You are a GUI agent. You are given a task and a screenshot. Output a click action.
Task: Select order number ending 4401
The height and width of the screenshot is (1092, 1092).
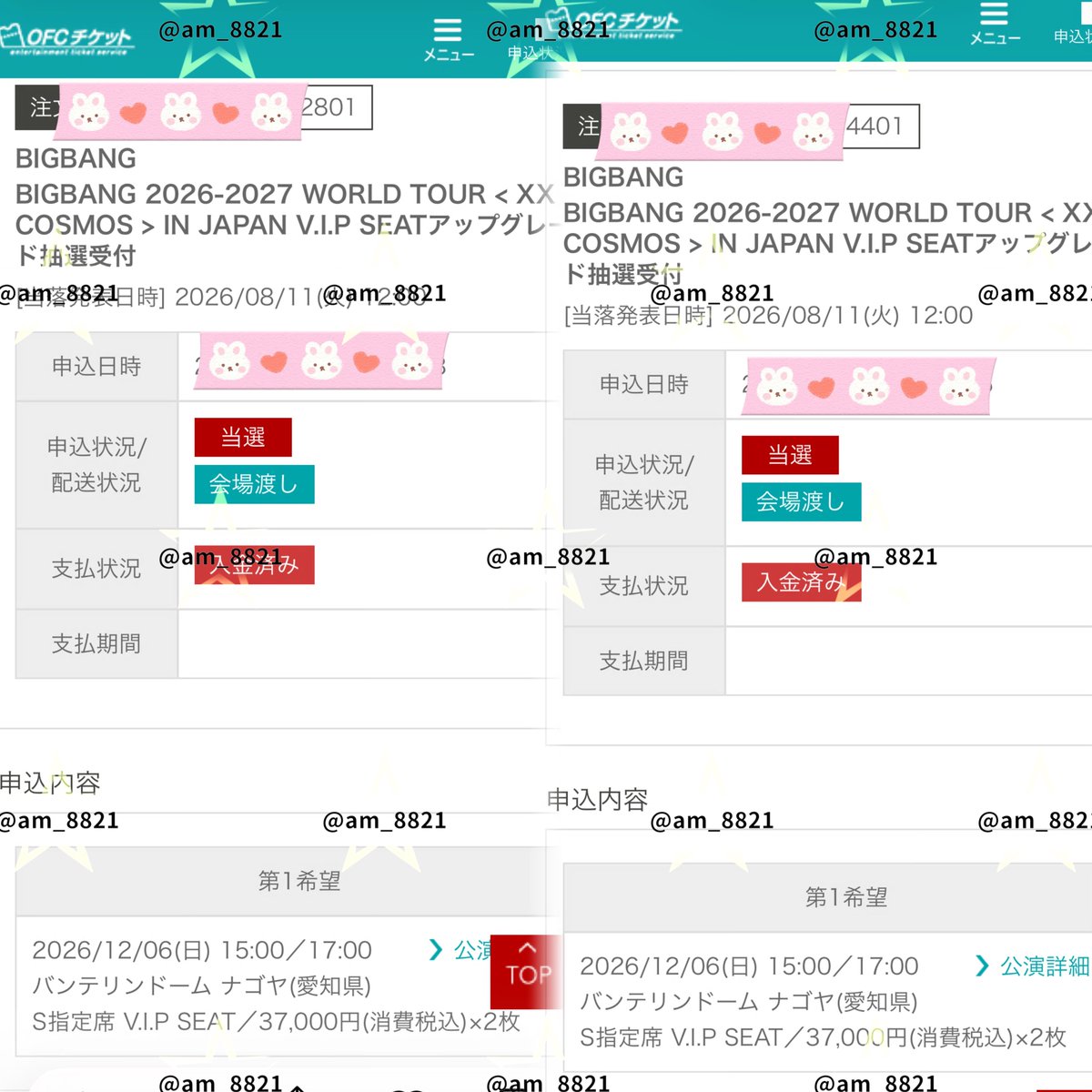click(x=742, y=126)
